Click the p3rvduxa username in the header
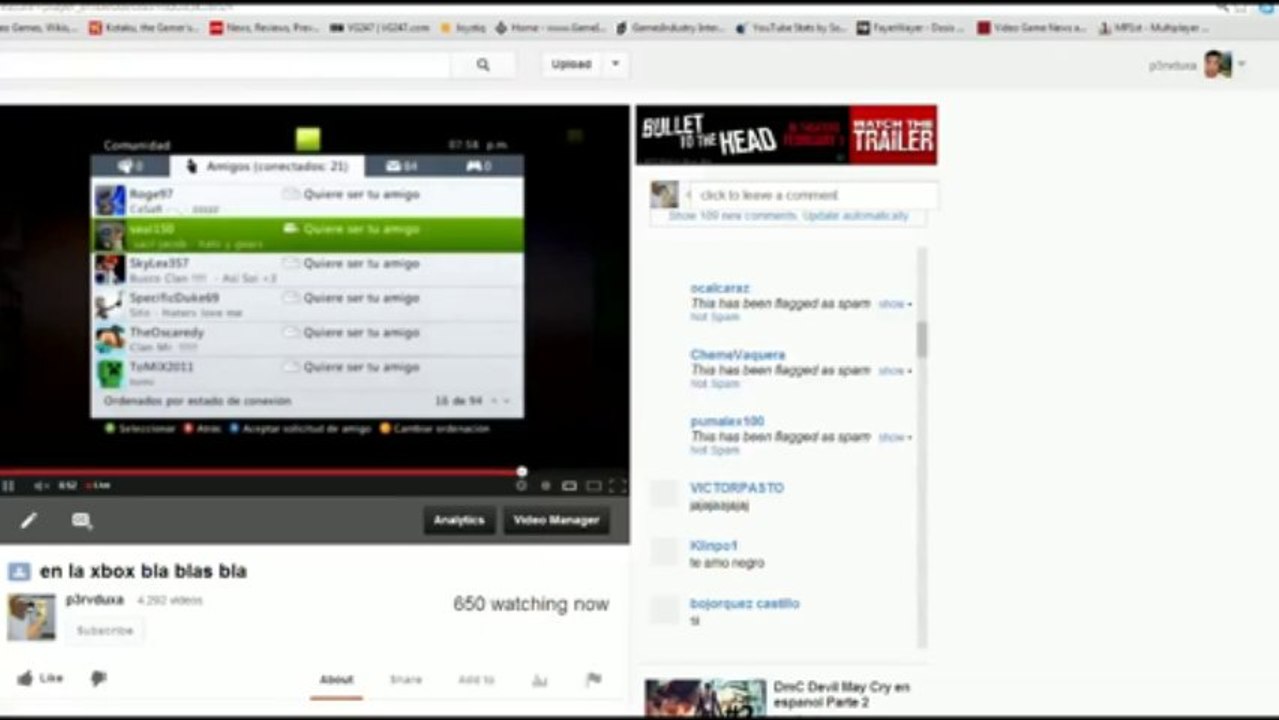Viewport: 1279px width, 720px height. click(x=1172, y=65)
